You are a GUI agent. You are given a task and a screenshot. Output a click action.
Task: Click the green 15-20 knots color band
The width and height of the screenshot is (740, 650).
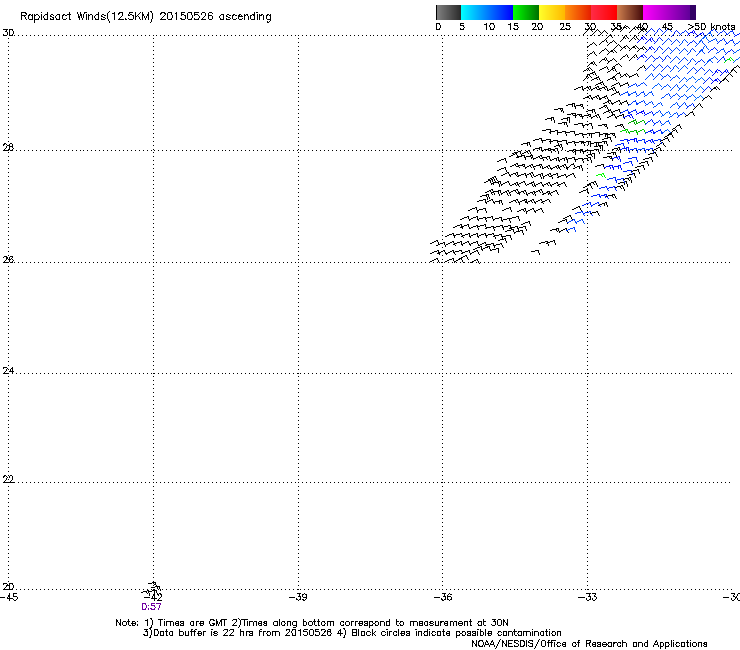click(526, 12)
